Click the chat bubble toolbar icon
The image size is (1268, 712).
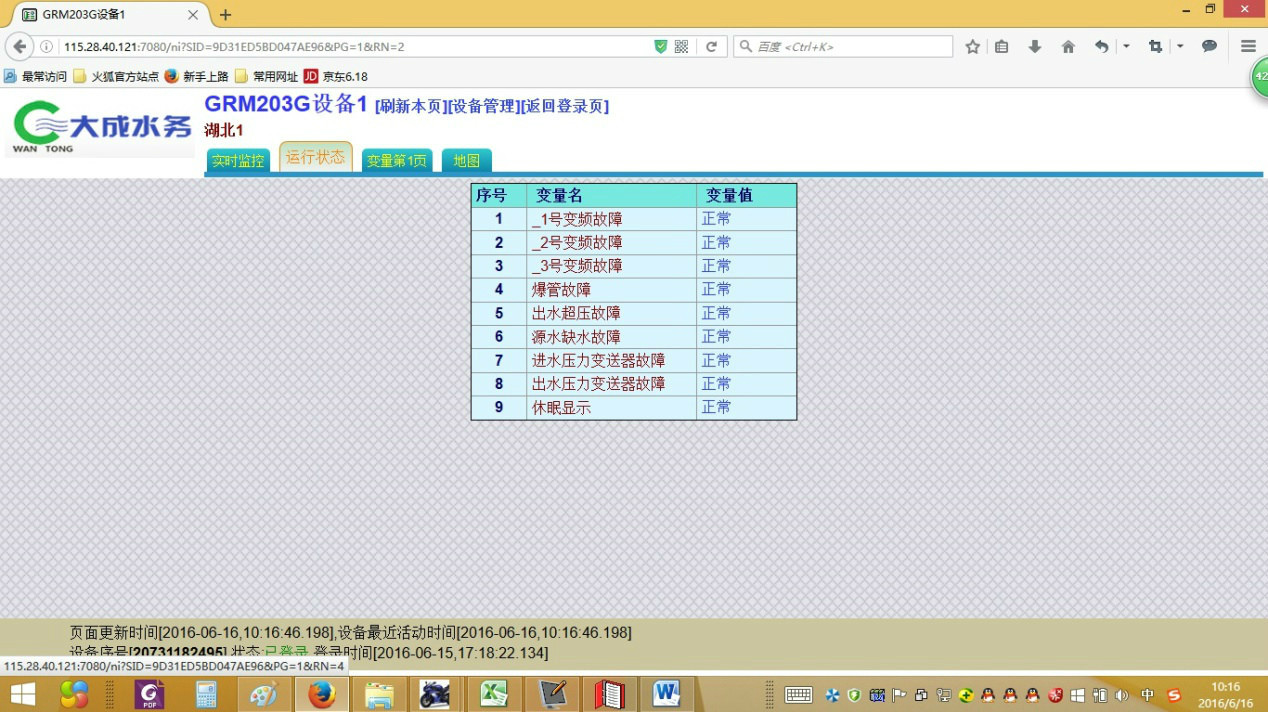coord(1209,47)
